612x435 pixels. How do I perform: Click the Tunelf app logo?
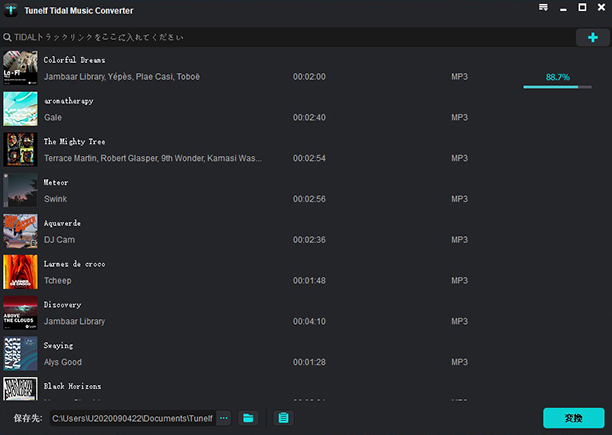11,10
